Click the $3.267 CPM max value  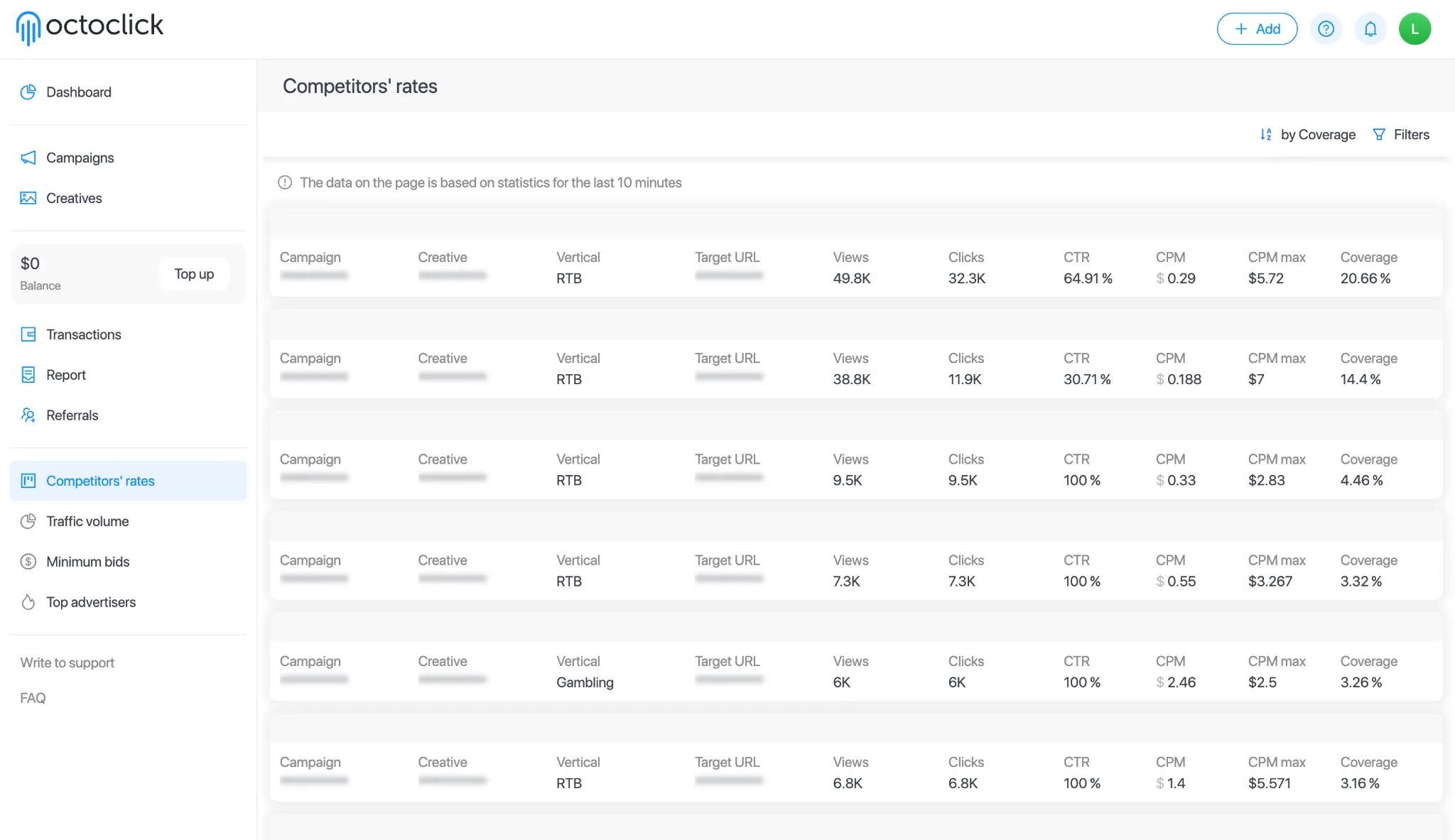click(x=1270, y=581)
